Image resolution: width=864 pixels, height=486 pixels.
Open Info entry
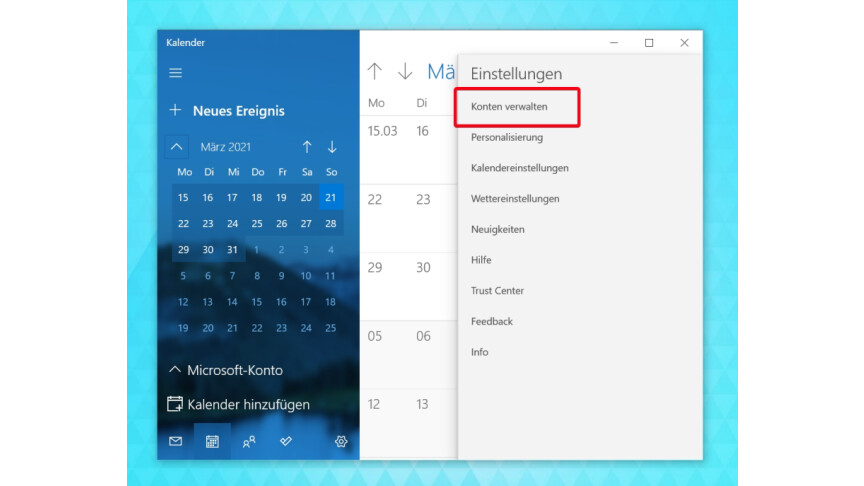coord(479,352)
